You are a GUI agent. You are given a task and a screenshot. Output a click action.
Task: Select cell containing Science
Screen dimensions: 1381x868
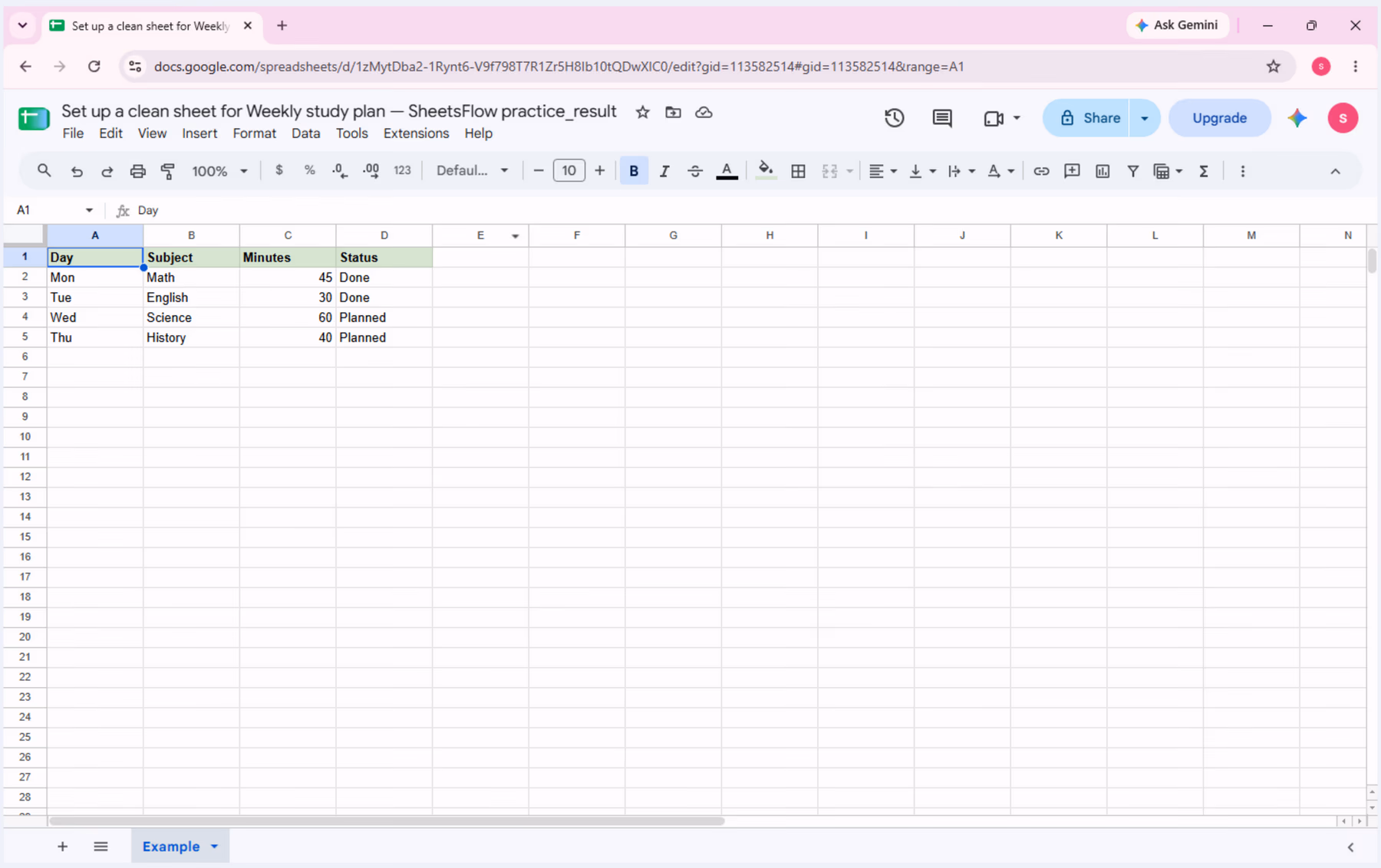click(192, 317)
